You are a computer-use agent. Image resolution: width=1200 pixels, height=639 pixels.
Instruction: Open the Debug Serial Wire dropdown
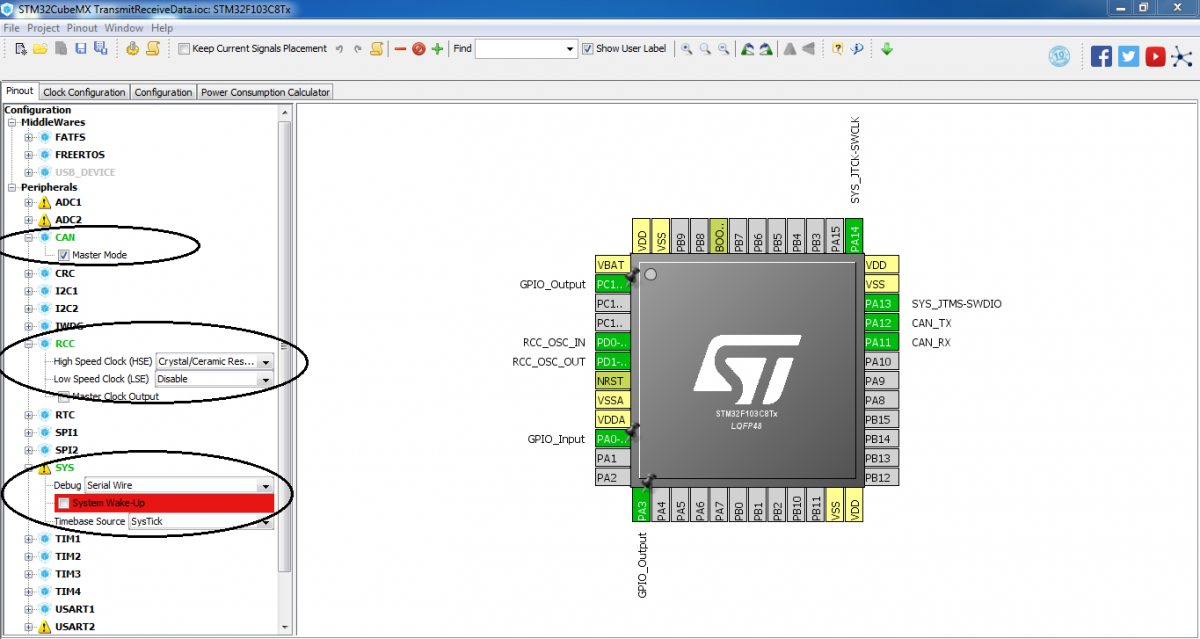[264, 485]
